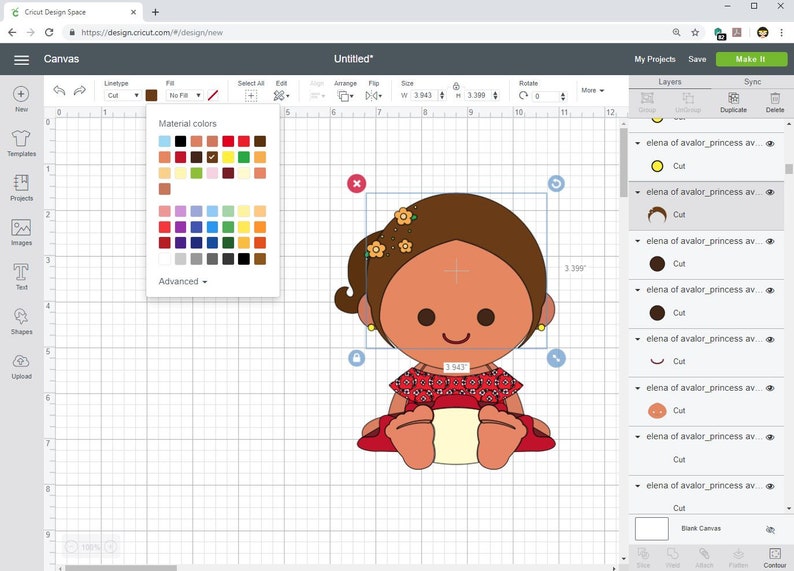Pick the light blue material color
The height and width of the screenshot is (571, 794).
(165, 141)
